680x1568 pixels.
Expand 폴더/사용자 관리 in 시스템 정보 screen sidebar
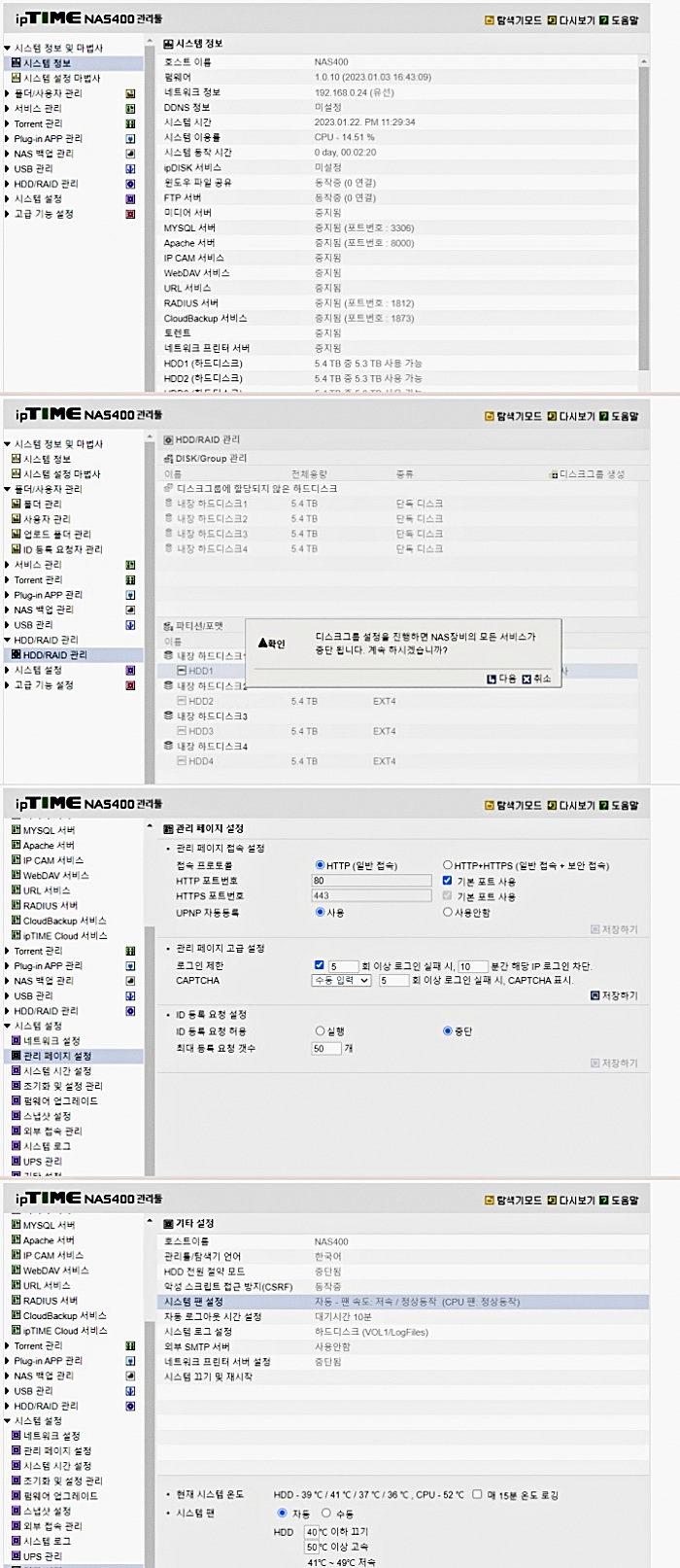click(x=7, y=94)
